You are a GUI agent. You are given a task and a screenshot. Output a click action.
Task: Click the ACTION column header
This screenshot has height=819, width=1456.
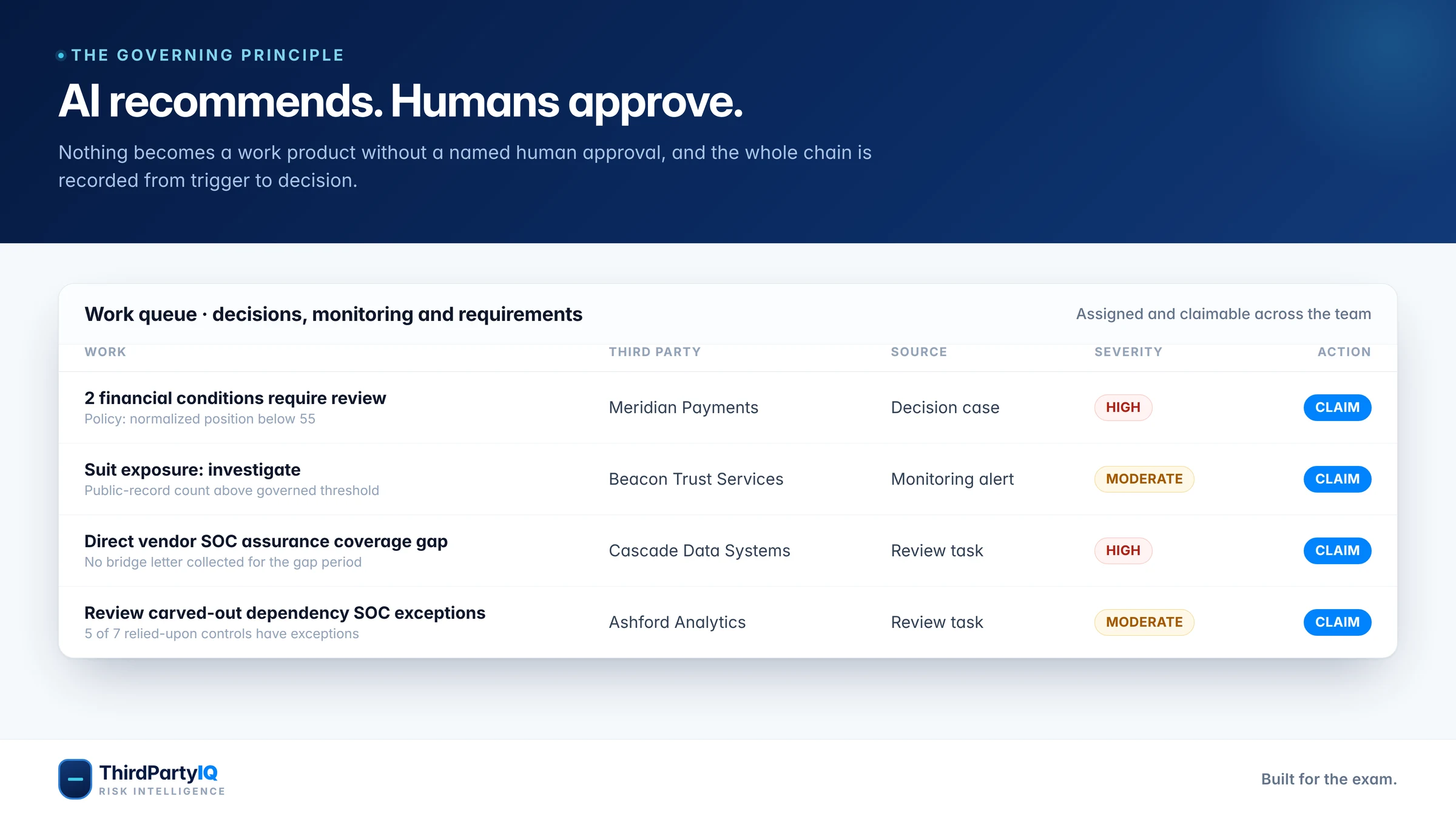tap(1344, 352)
